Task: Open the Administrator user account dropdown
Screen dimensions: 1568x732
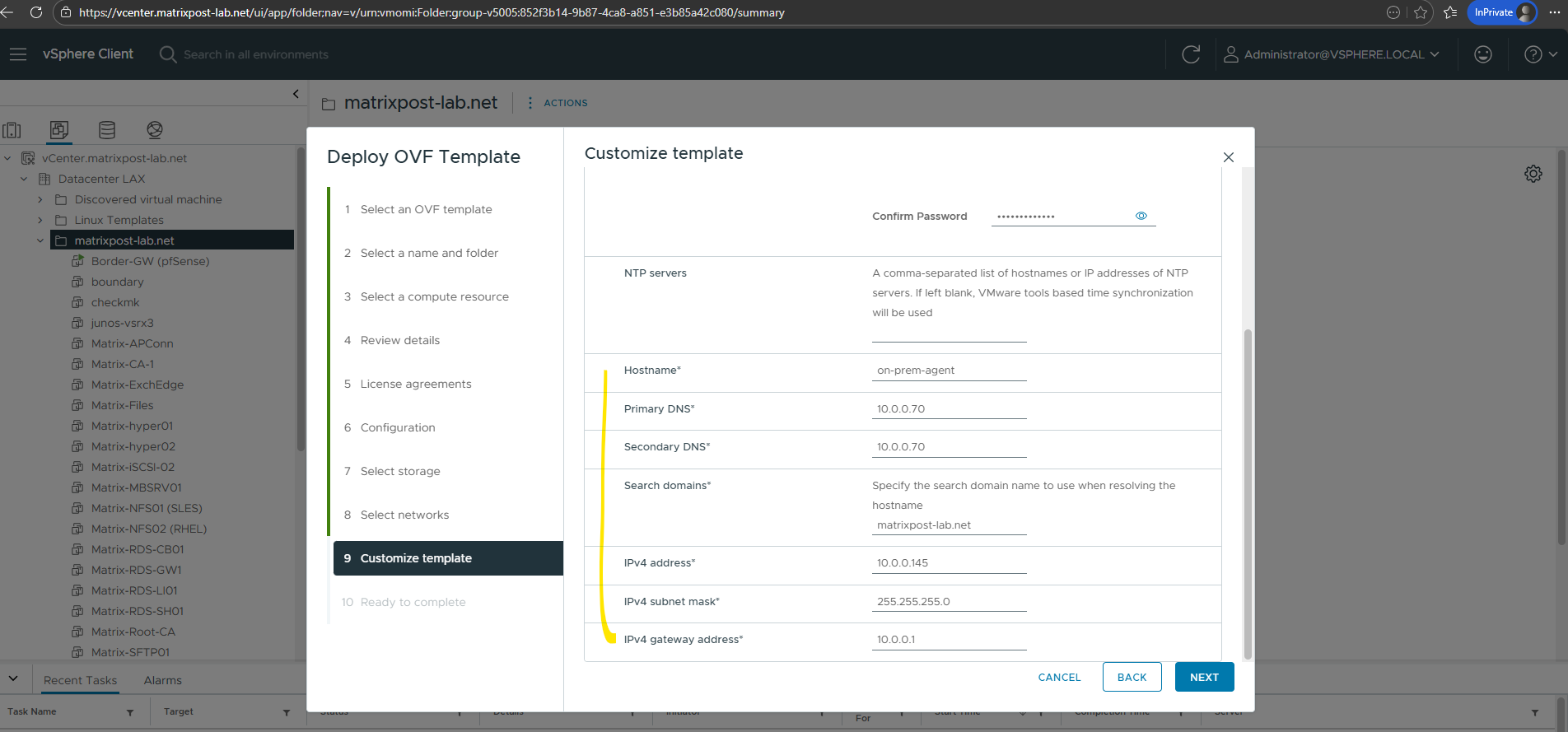Action: click(1332, 54)
